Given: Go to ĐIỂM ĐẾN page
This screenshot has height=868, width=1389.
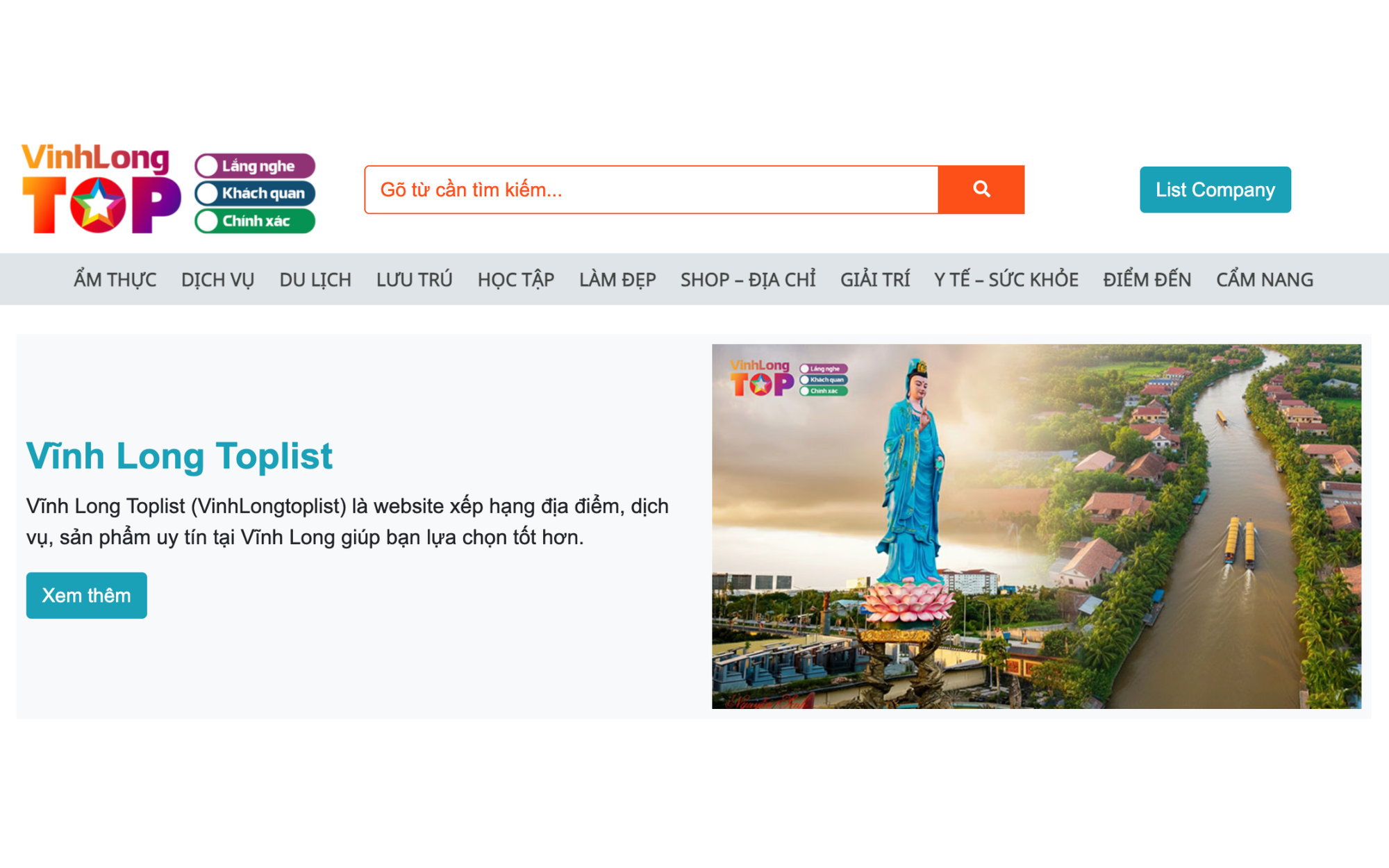Looking at the screenshot, I should [1147, 279].
